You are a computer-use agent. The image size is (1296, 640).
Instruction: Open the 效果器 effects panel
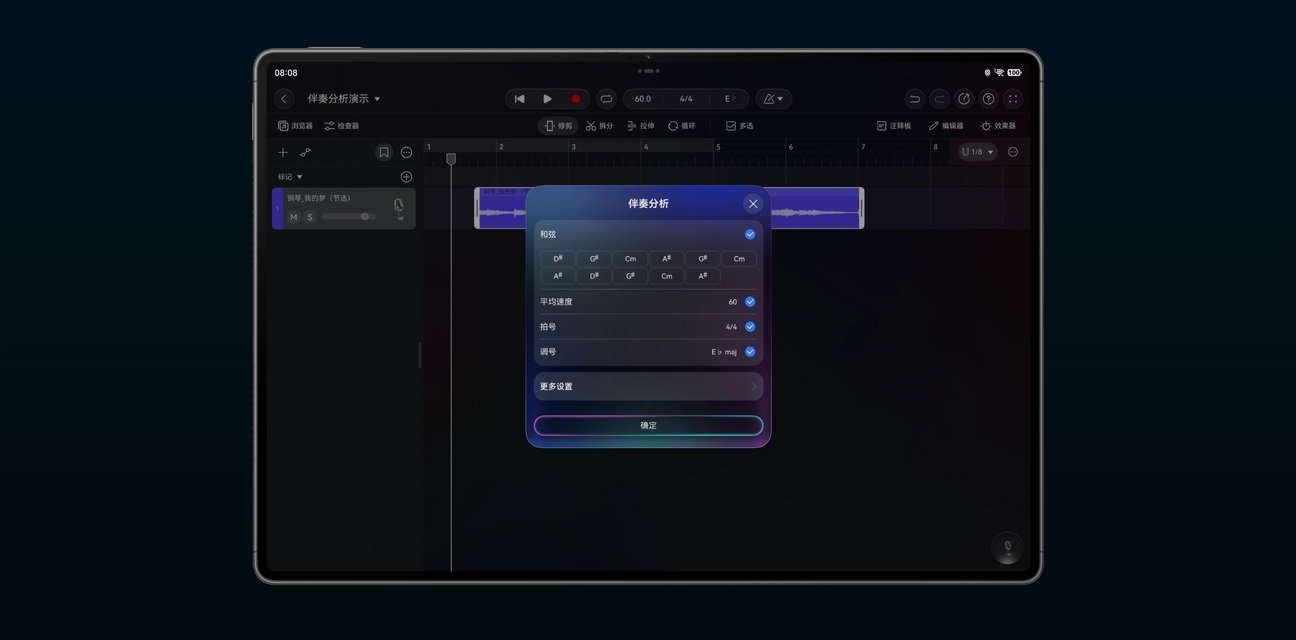point(998,126)
